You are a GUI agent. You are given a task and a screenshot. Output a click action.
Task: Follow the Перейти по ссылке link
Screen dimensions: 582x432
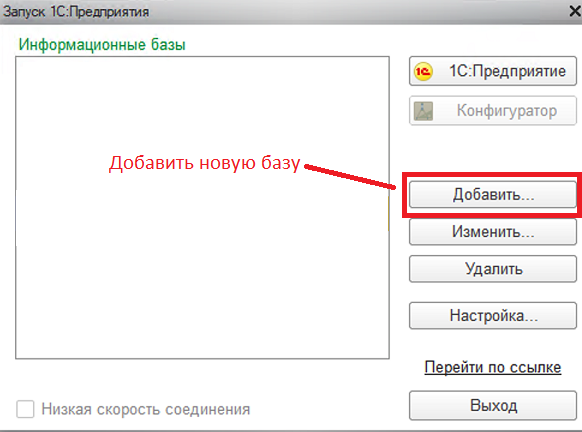coord(493,367)
